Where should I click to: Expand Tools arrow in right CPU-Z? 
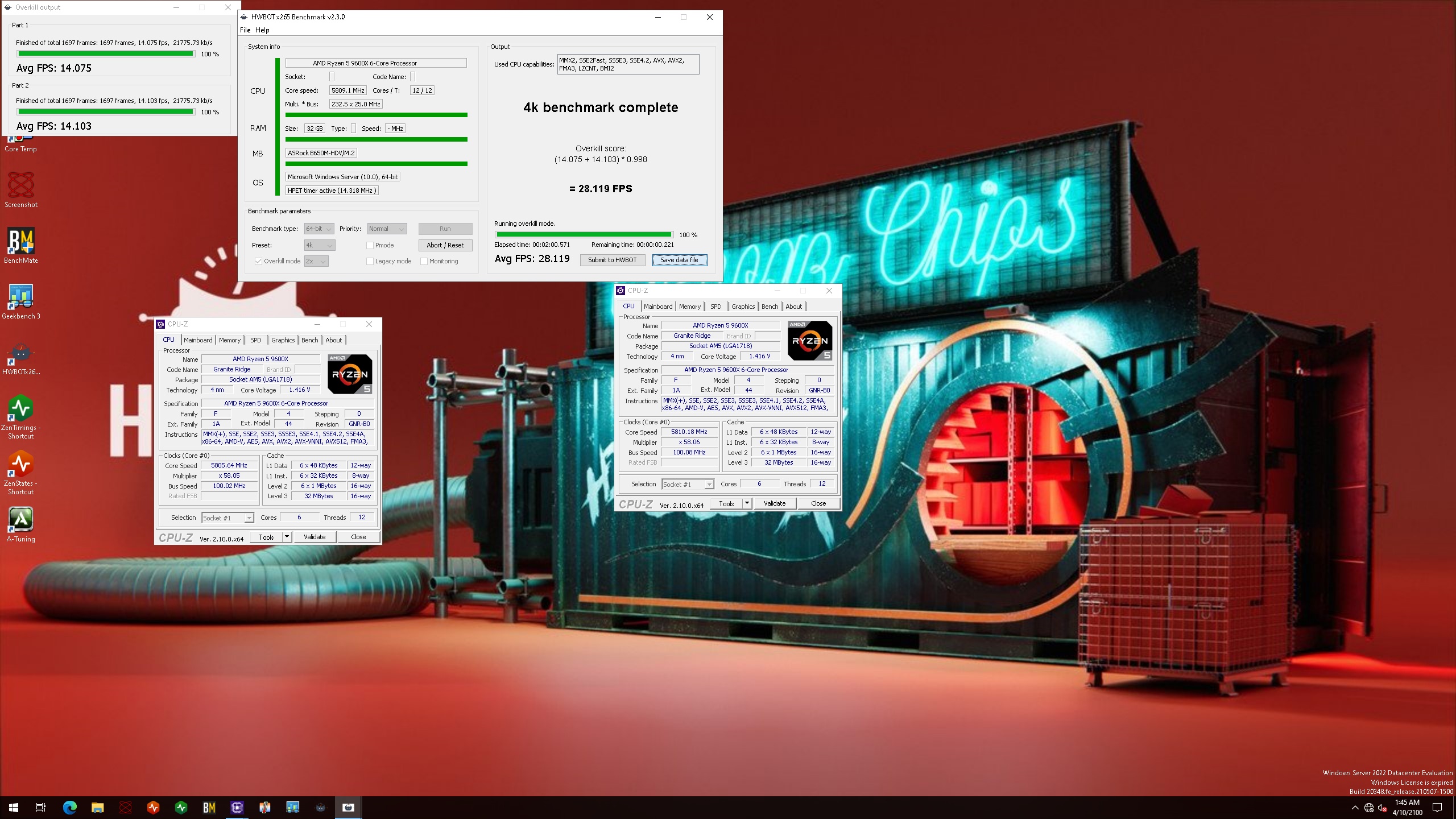747,503
